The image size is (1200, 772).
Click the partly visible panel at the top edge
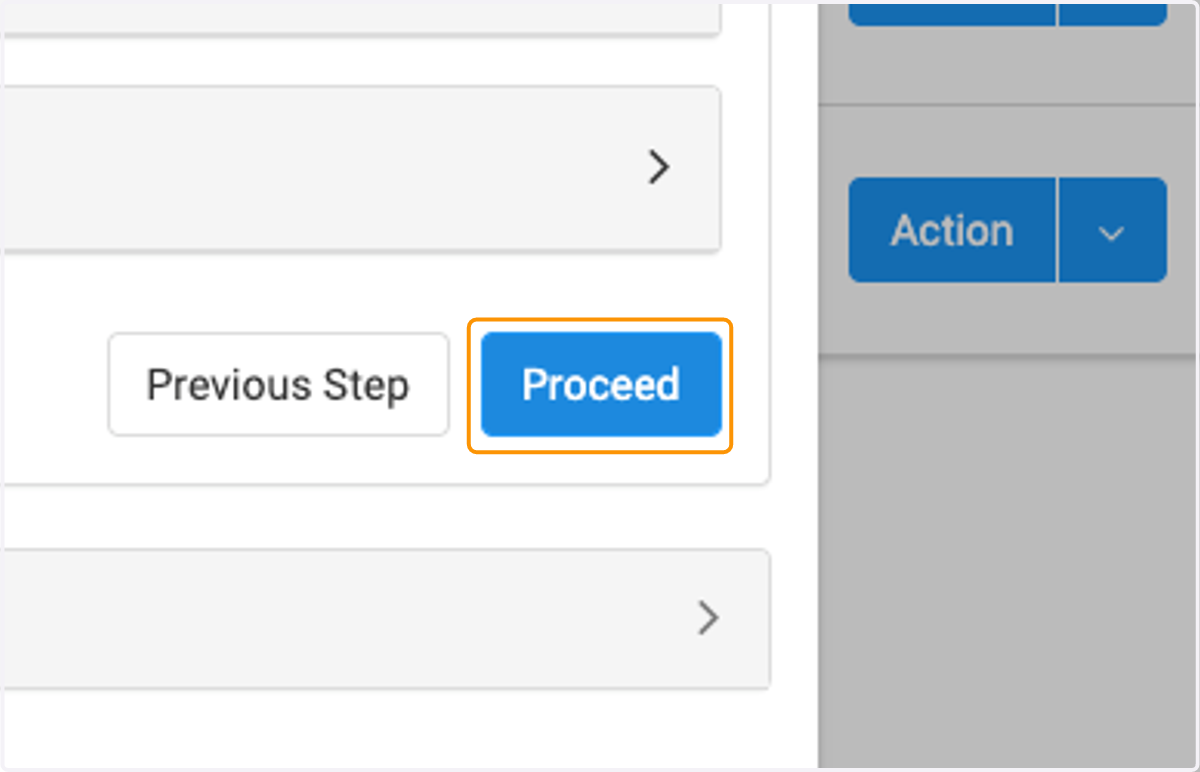(x=361, y=18)
